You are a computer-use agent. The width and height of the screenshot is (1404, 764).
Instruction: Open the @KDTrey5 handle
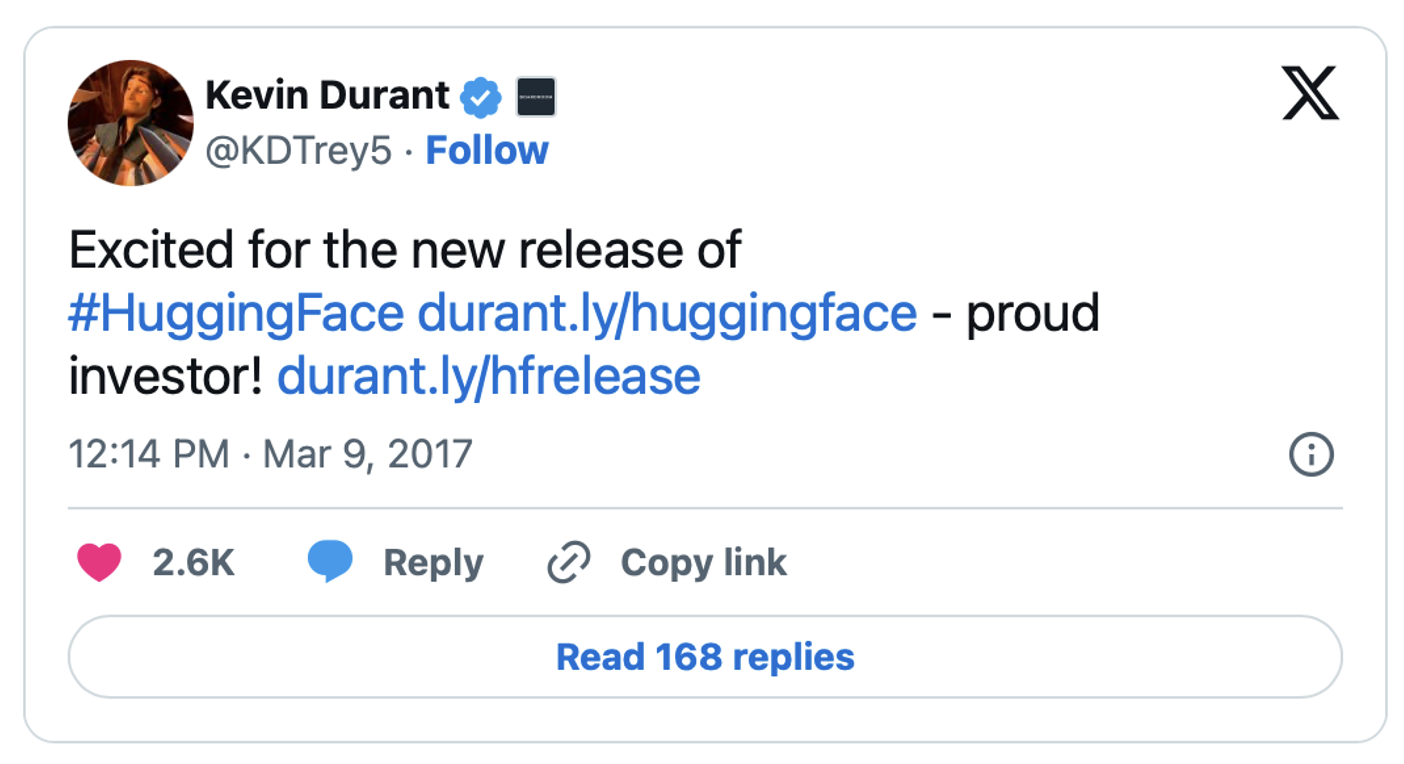pos(298,151)
